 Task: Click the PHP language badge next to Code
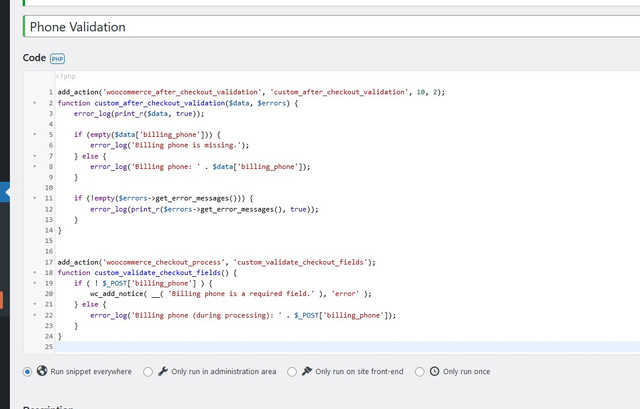57,59
